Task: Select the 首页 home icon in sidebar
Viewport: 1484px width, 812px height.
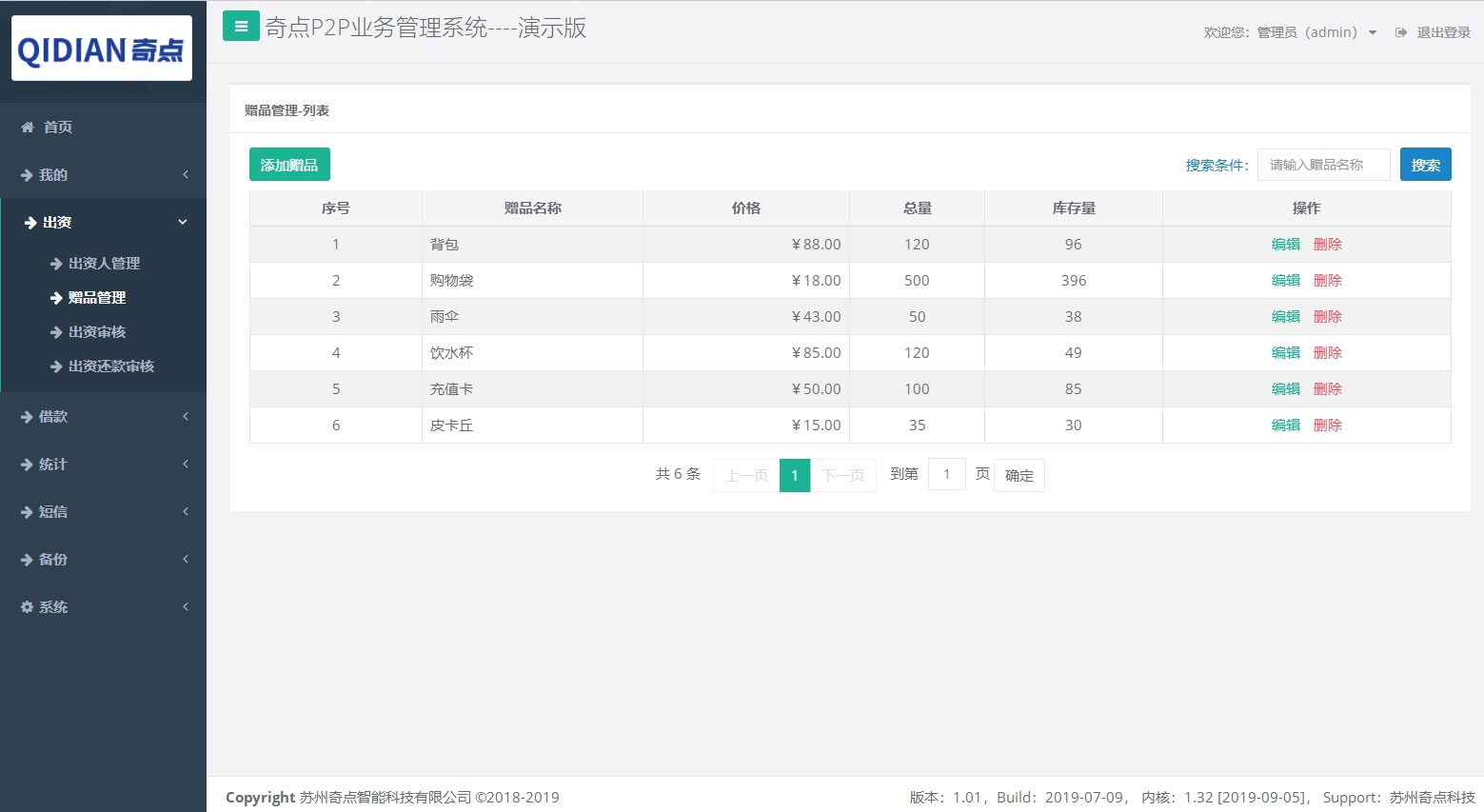Action: (x=26, y=127)
